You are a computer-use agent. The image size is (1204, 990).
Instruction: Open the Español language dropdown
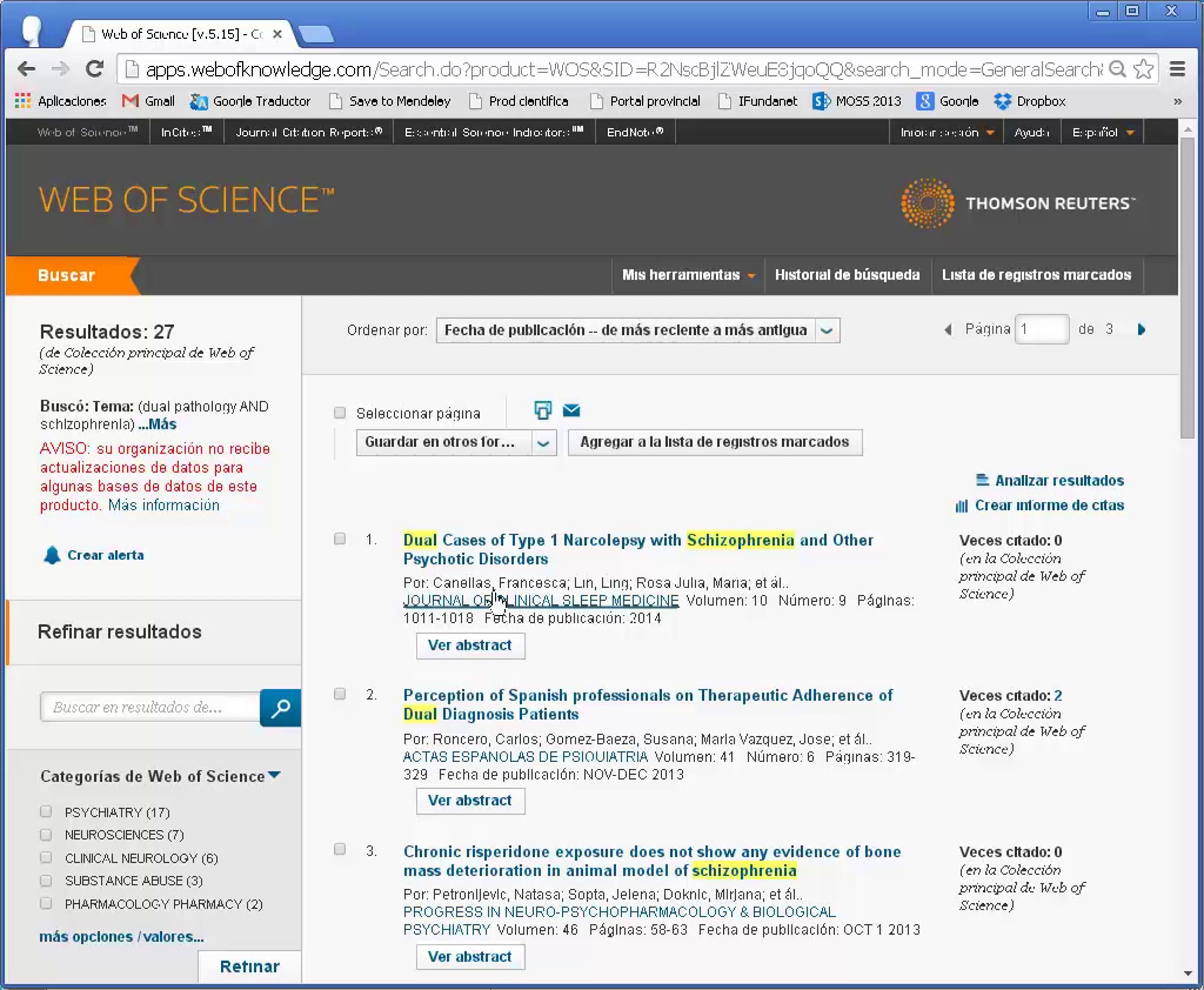(1103, 132)
